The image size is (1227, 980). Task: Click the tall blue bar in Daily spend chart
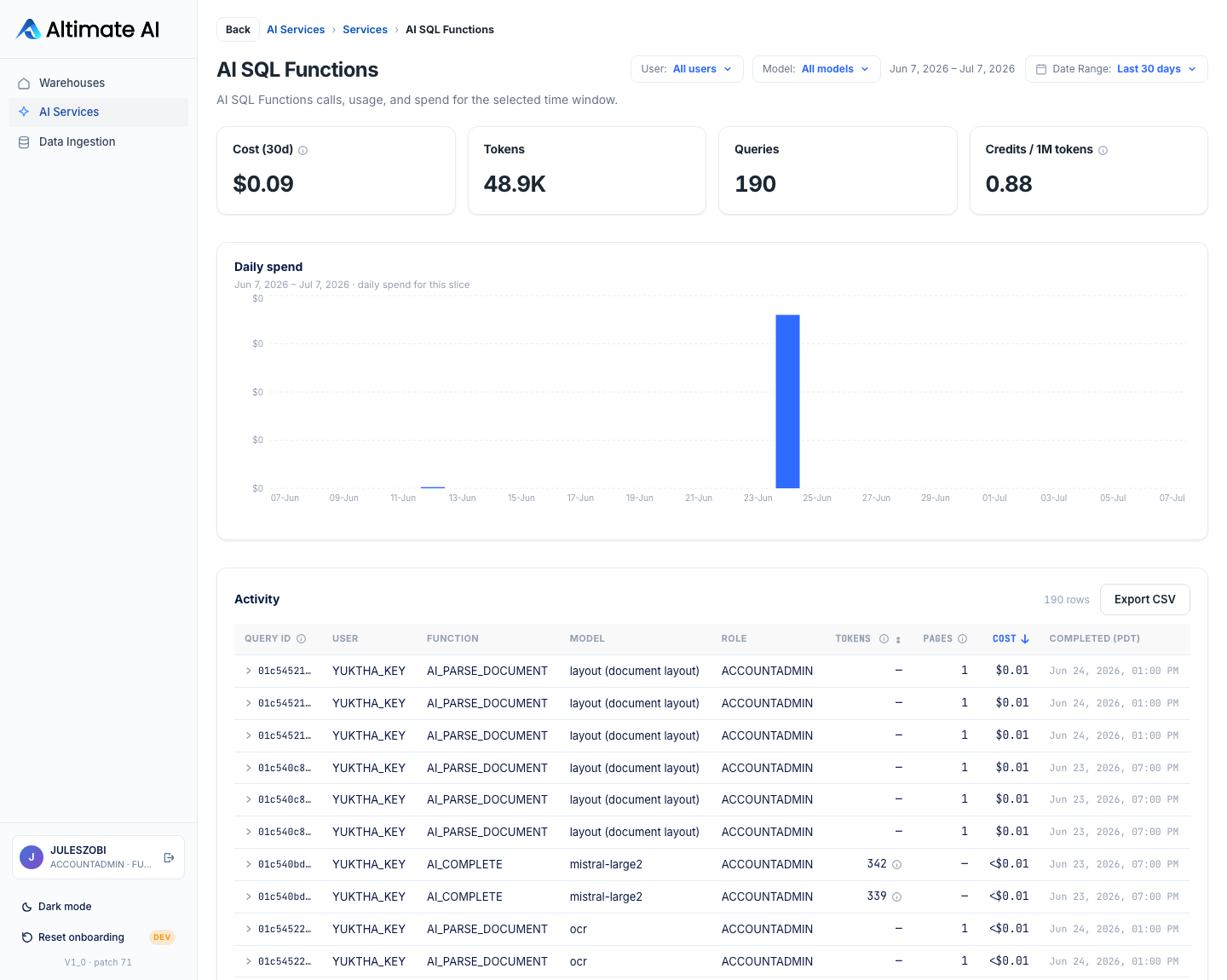click(787, 401)
